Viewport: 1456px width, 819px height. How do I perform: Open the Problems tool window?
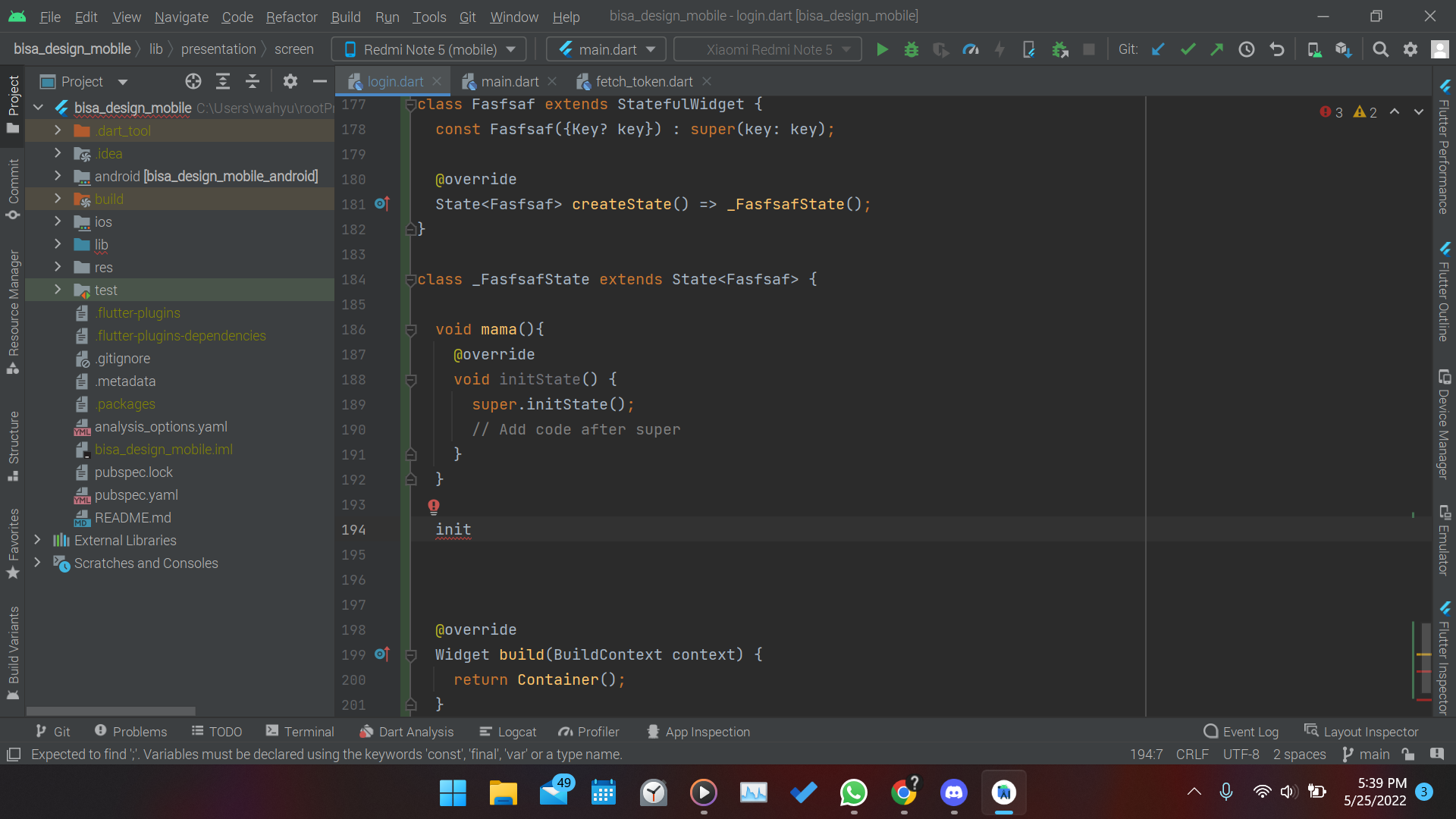pos(130,731)
